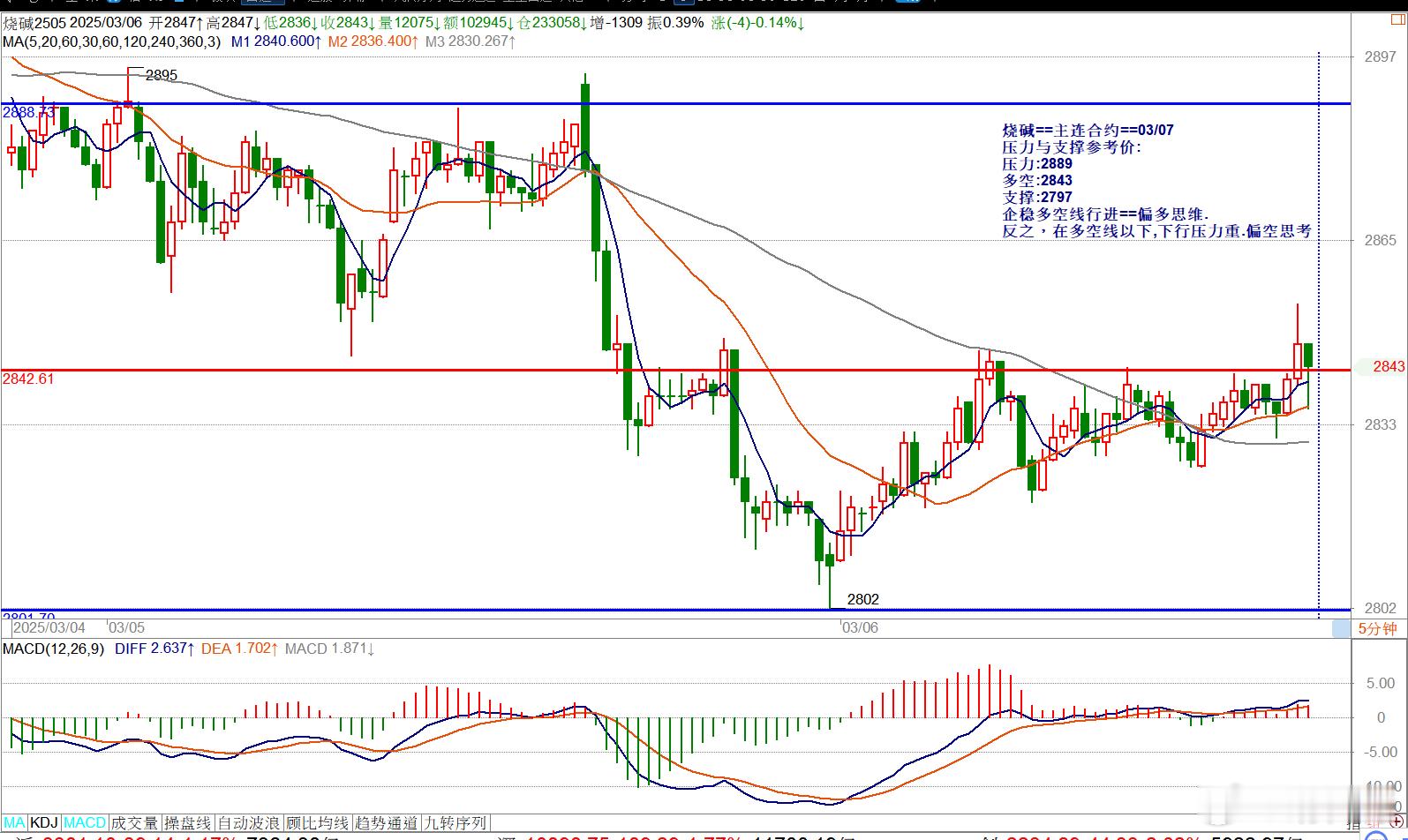
Task: Click the 2025/03/04 date label
Action: point(49,627)
